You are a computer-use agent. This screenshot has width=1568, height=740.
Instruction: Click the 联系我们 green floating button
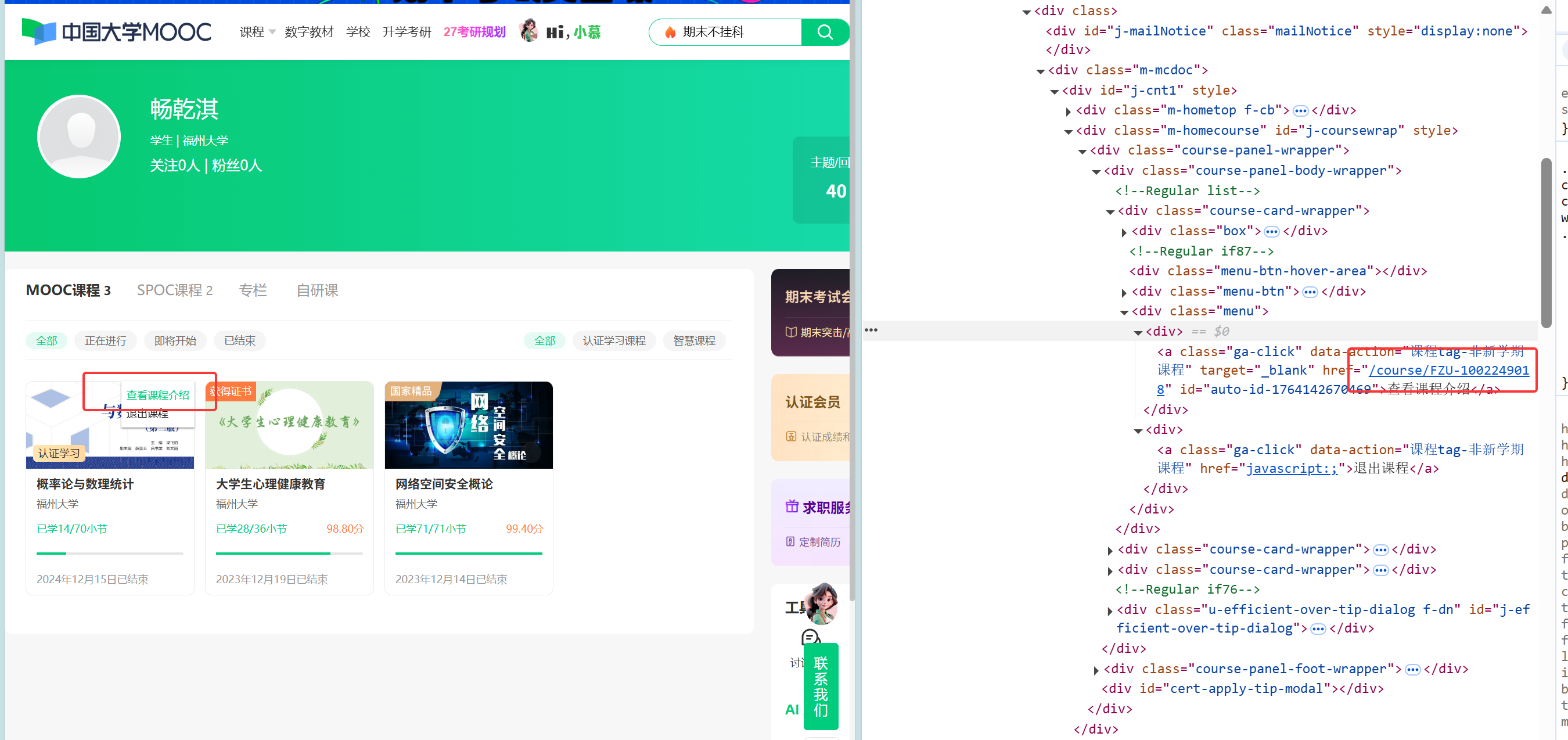(821, 686)
